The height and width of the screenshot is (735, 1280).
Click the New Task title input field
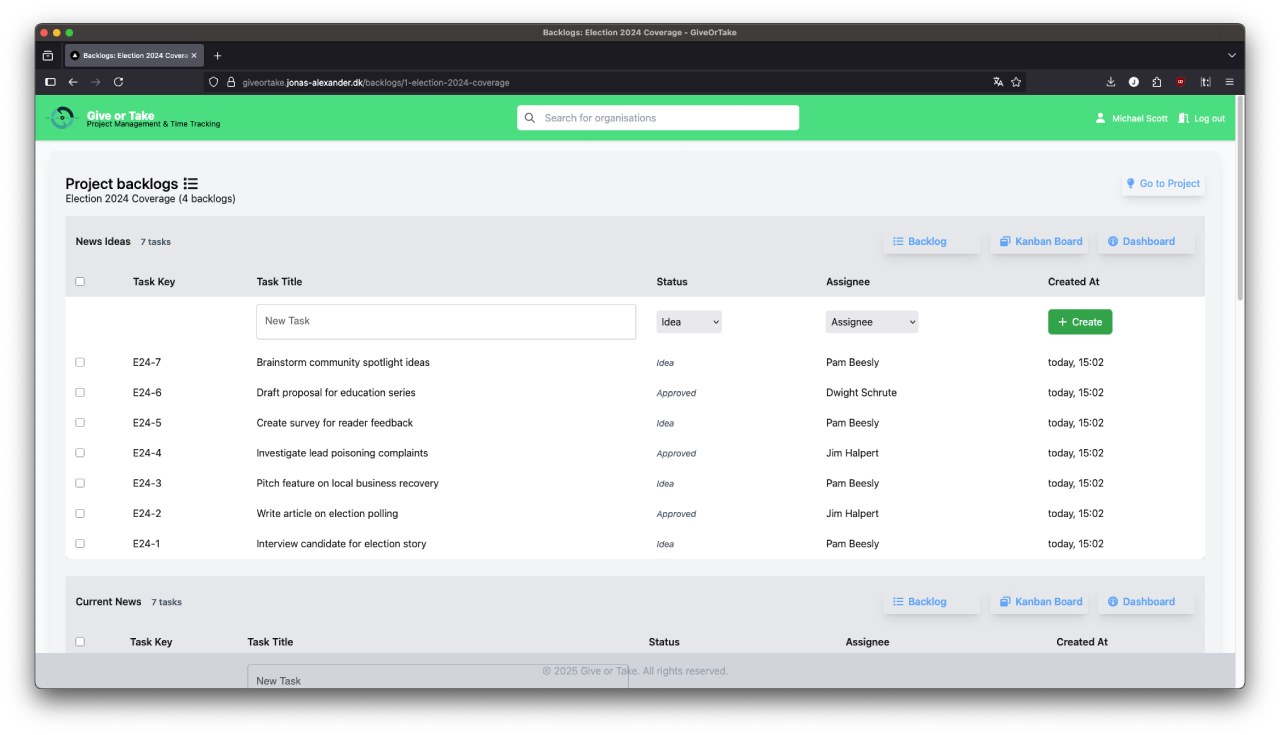click(446, 322)
